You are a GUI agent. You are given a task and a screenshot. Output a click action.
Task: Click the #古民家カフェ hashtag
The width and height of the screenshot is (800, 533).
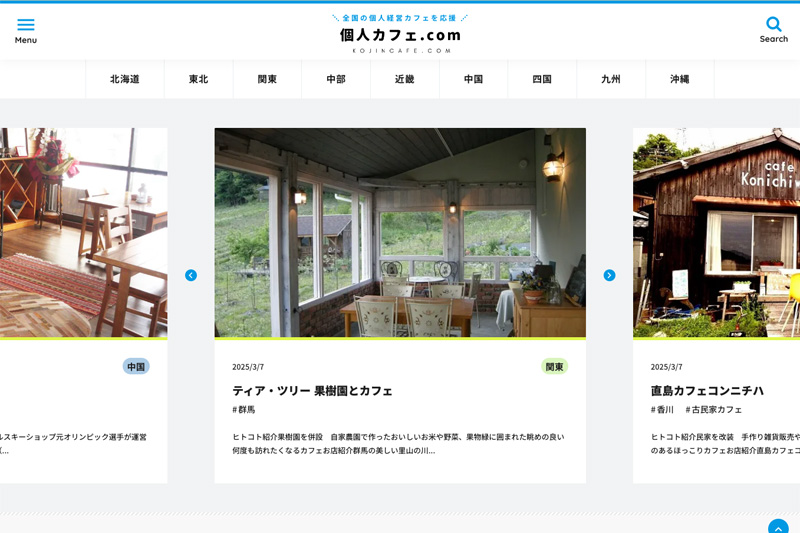[x=714, y=410]
